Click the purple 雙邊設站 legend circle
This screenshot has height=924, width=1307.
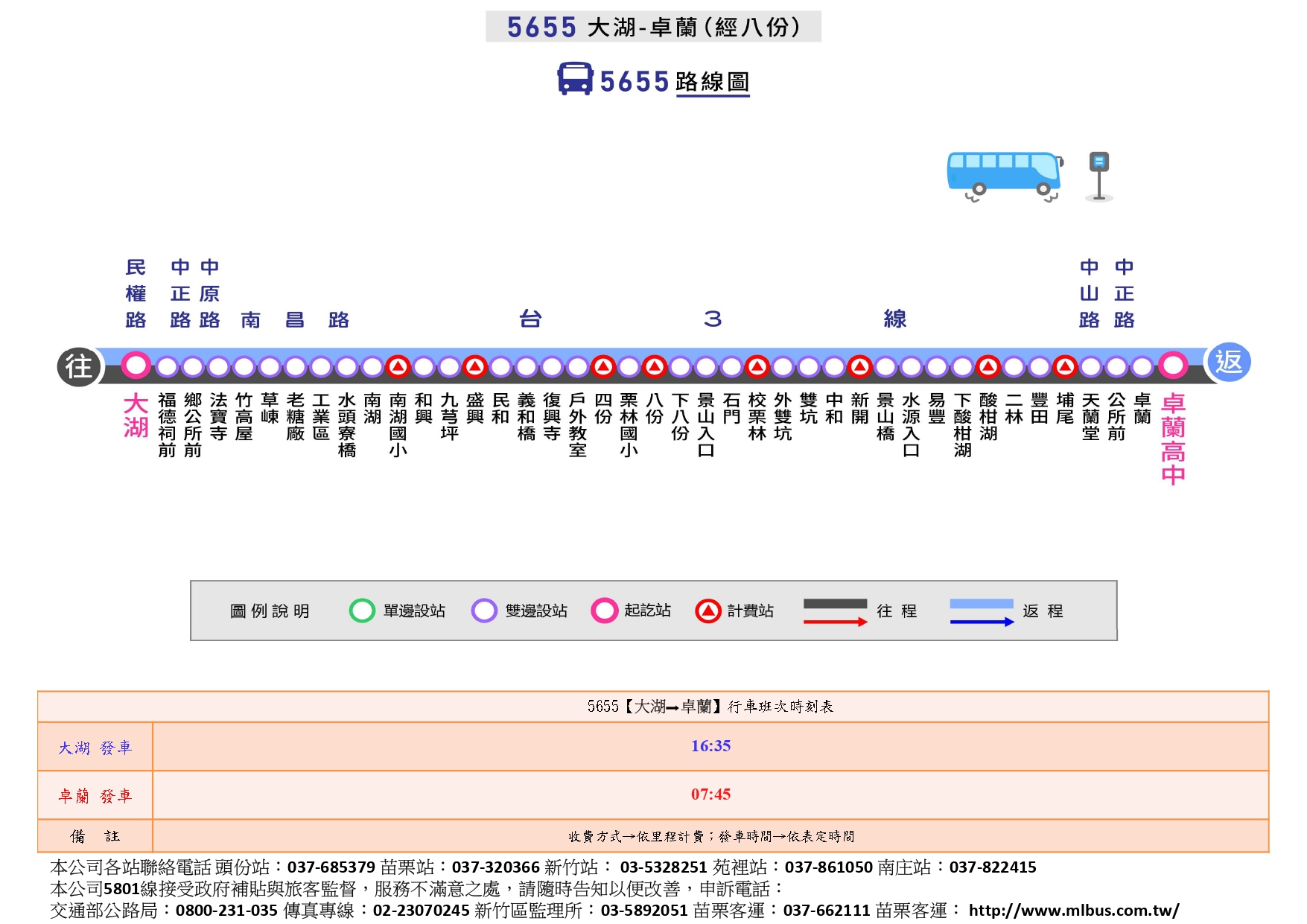point(484,611)
